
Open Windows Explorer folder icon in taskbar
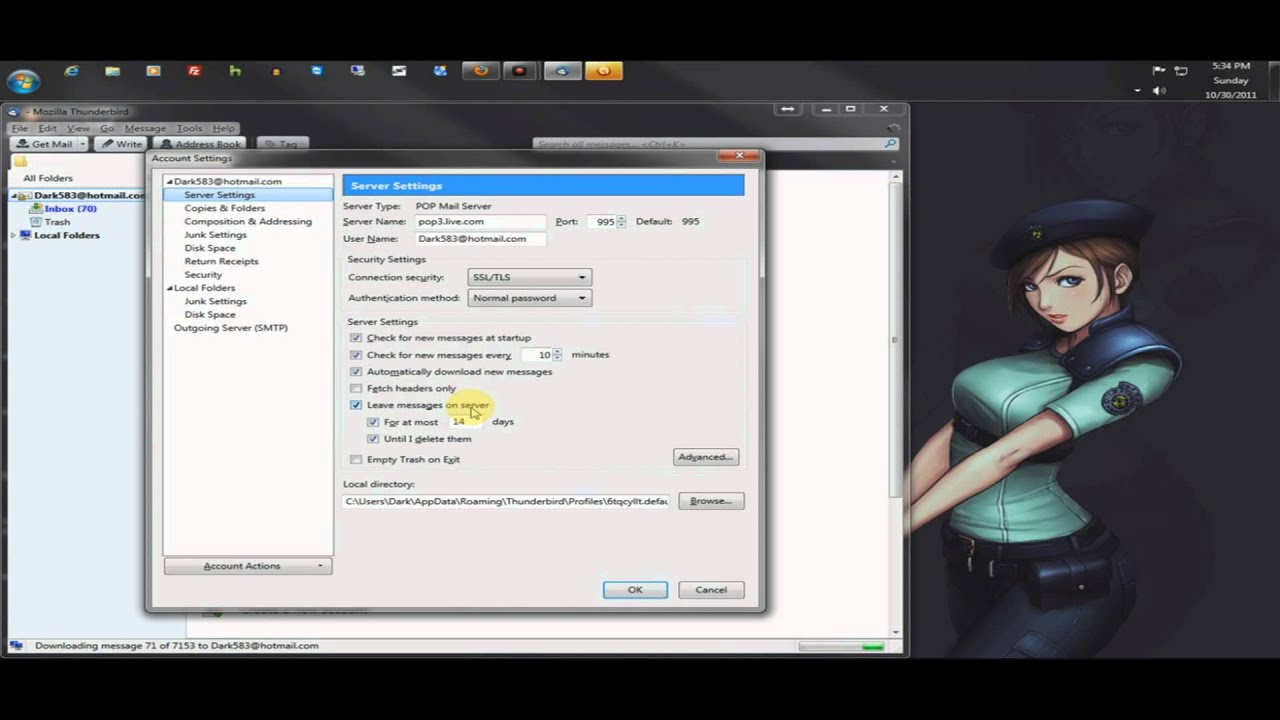coord(113,71)
